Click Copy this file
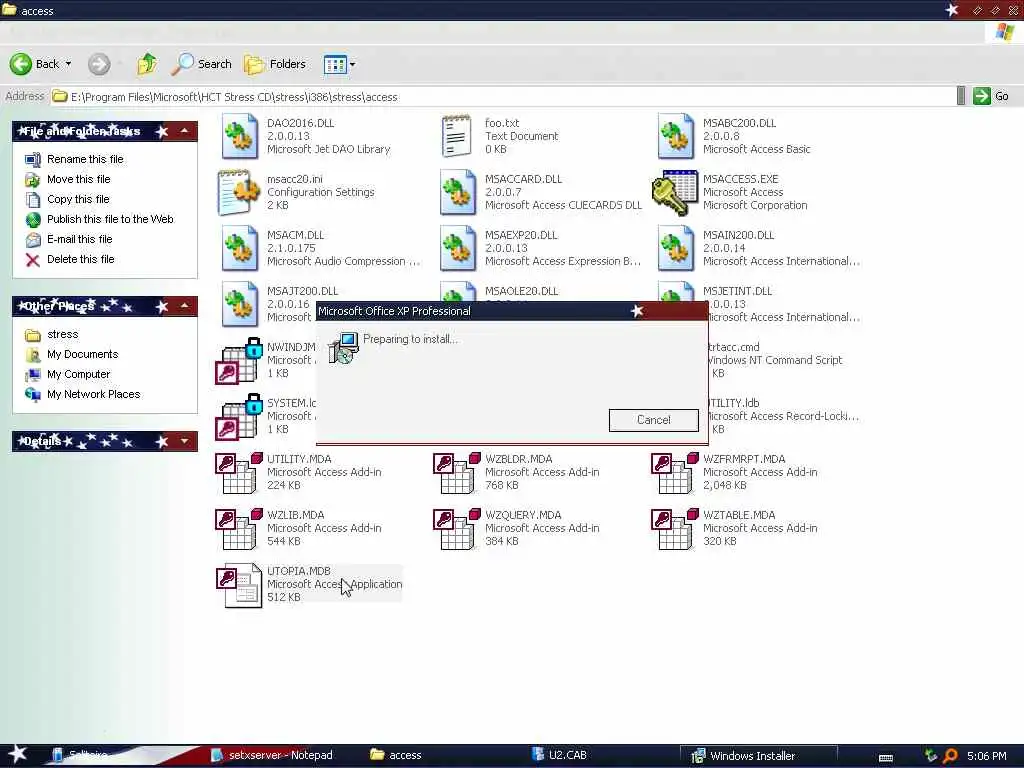The image size is (1024, 768). [x=78, y=199]
